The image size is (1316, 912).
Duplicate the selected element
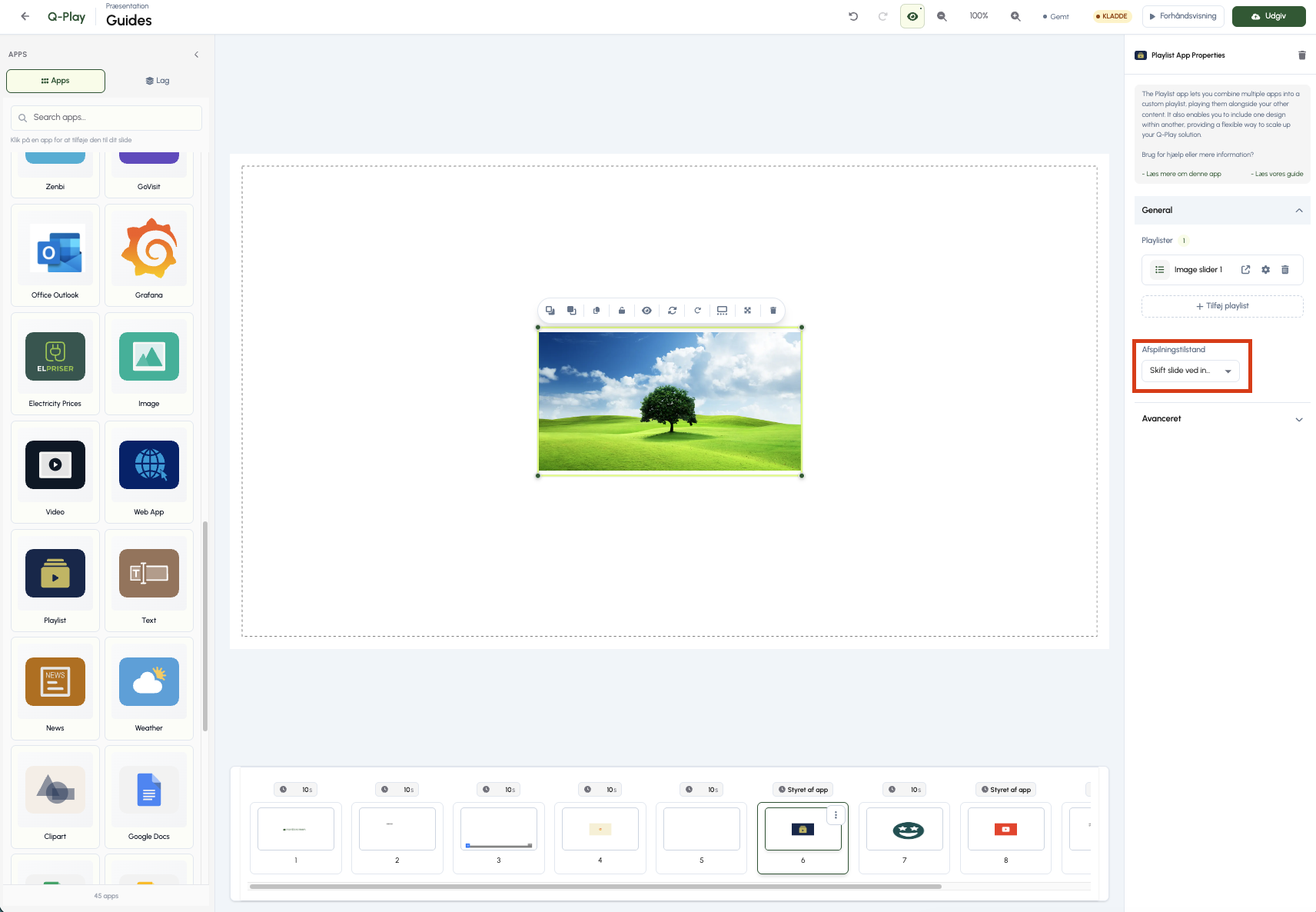[597, 311]
